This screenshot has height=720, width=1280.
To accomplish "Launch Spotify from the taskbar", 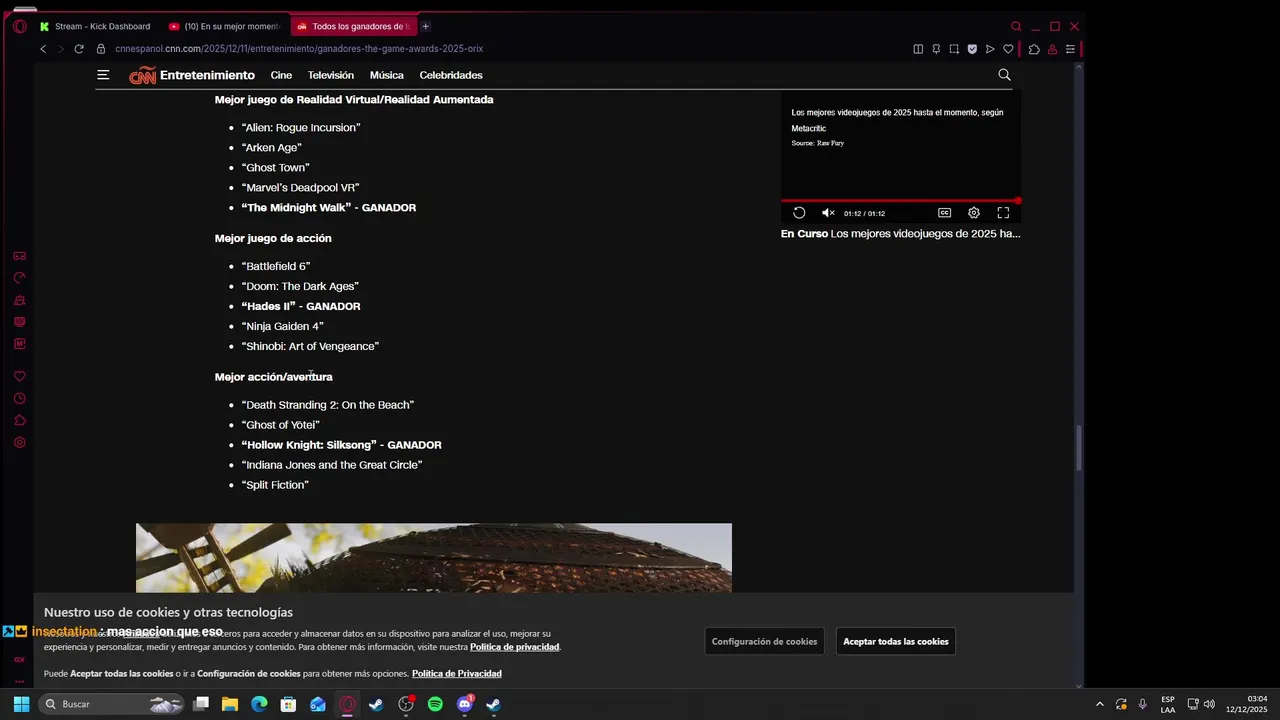I will pos(435,704).
